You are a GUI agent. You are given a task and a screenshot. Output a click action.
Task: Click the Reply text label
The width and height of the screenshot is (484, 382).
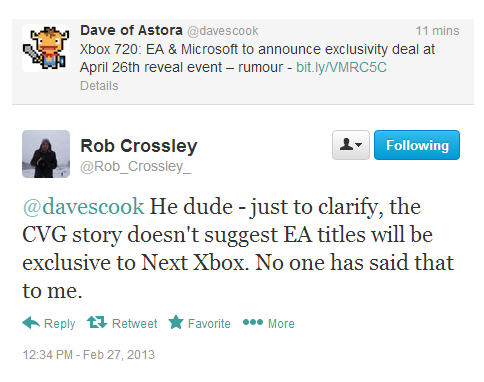(x=60, y=324)
